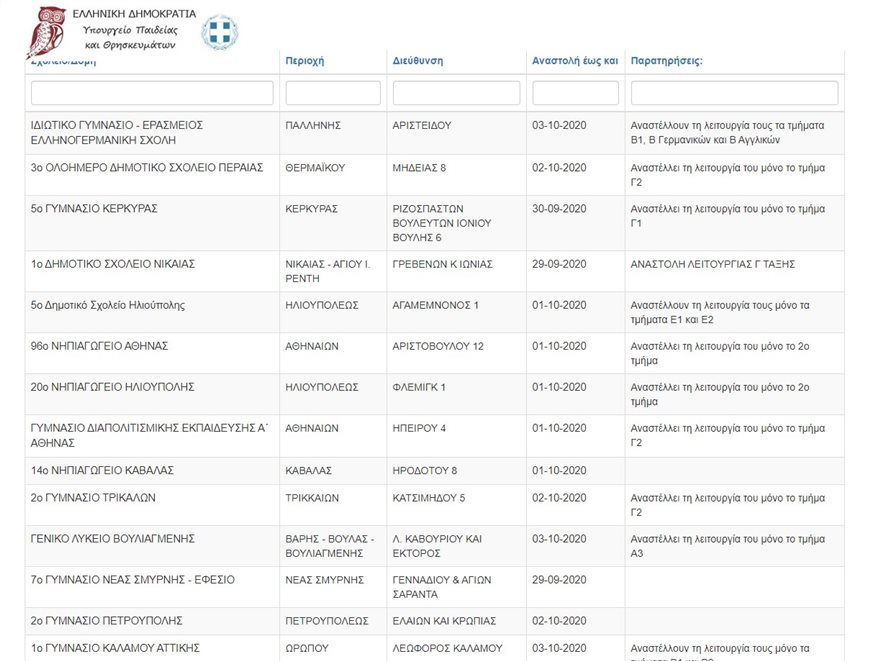Viewport: 880px width, 661px height.
Task: Sort by the Περιοχή column header
Action: pos(305,61)
